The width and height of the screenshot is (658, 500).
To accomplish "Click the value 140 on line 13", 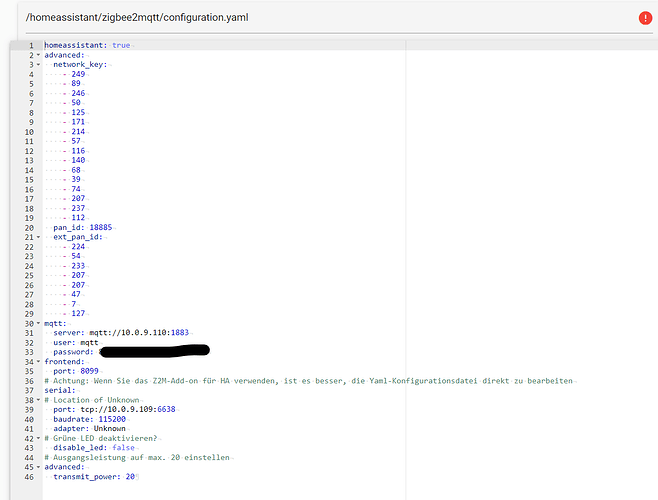I will click(78, 160).
